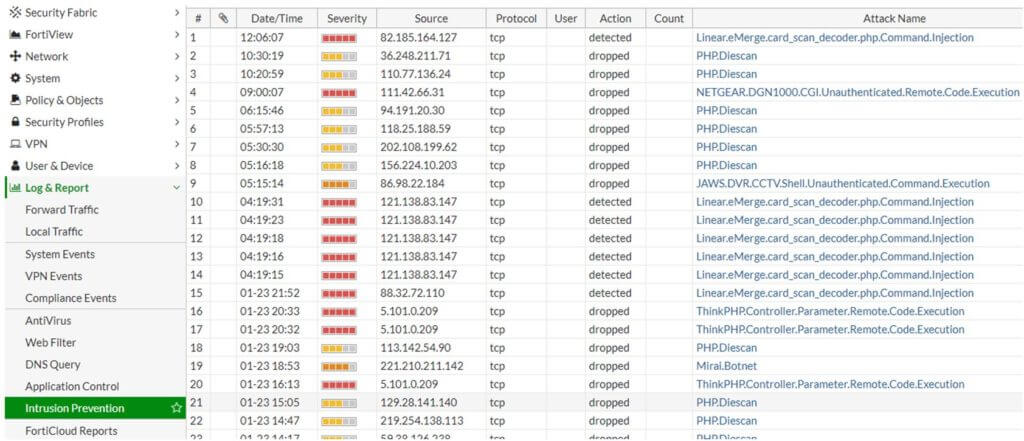Click the System gear icon
The width and height of the screenshot is (1024, 441).
pyautogui.click(x=15, y=78)
